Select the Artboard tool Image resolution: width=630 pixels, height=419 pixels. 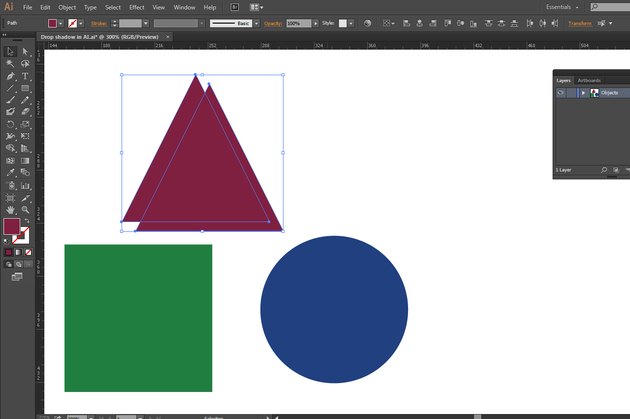[10, 198]
